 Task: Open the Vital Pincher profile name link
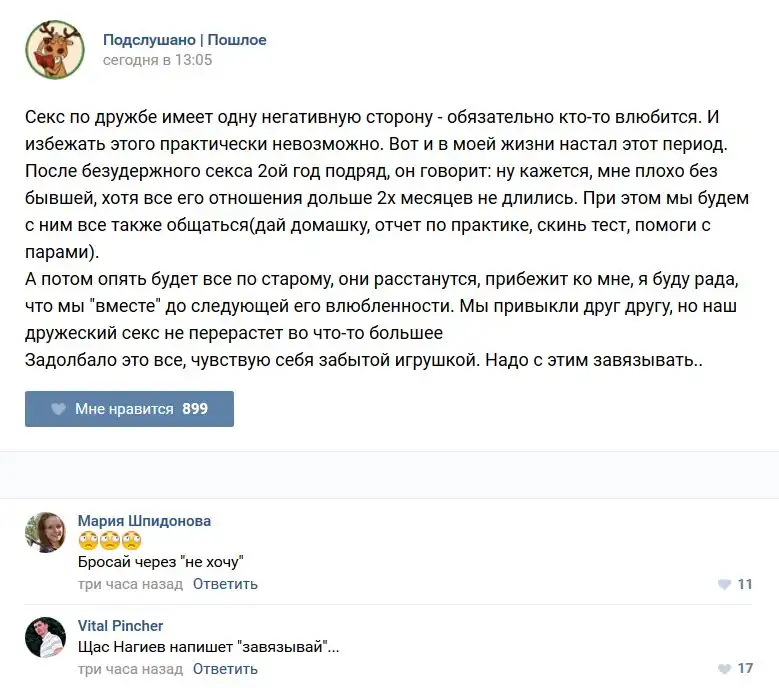click(x=120, y=626)
